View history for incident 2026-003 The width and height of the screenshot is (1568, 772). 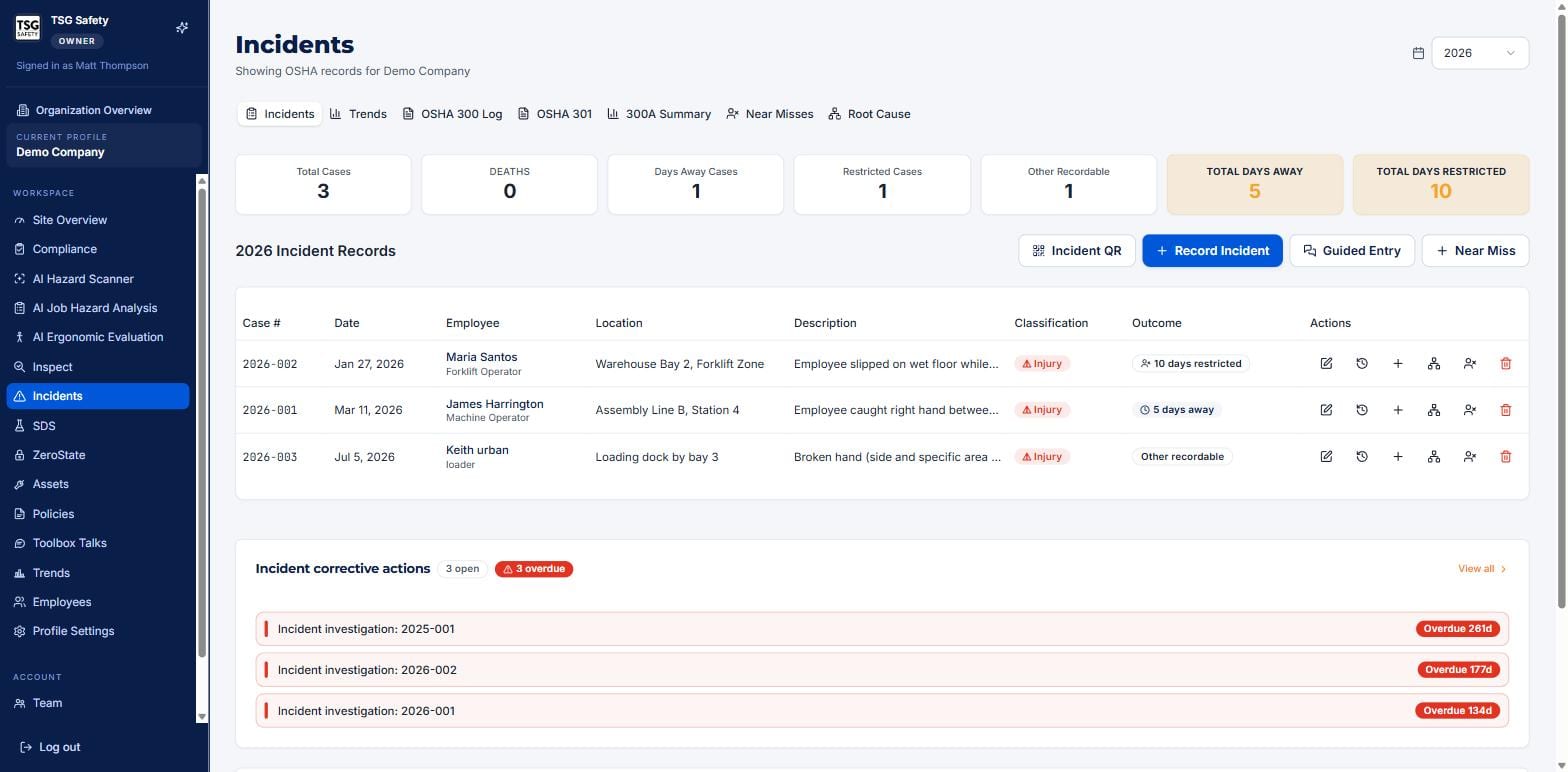tap(1362, 457)
